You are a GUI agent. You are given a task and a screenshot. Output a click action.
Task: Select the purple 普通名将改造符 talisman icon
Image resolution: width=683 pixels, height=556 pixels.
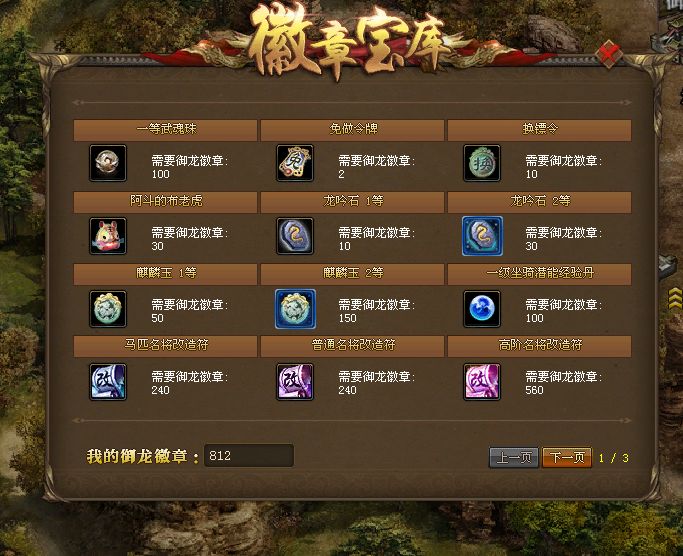[295, 382]
